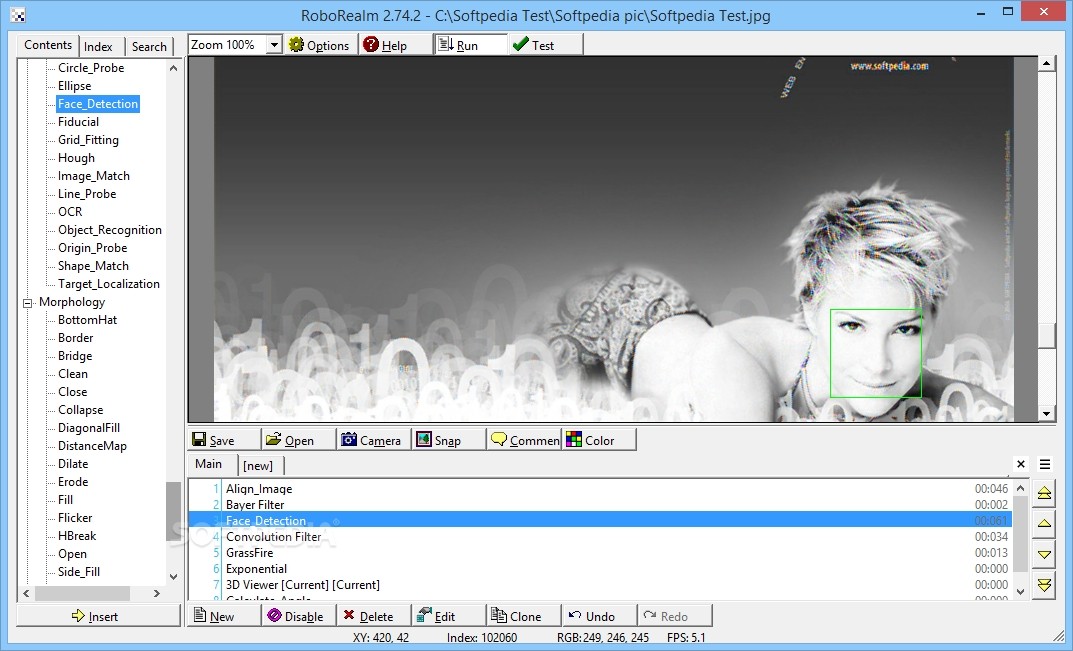Select Convolution Filter pipeline row
Screen dimensions: 1073x651
599,537
